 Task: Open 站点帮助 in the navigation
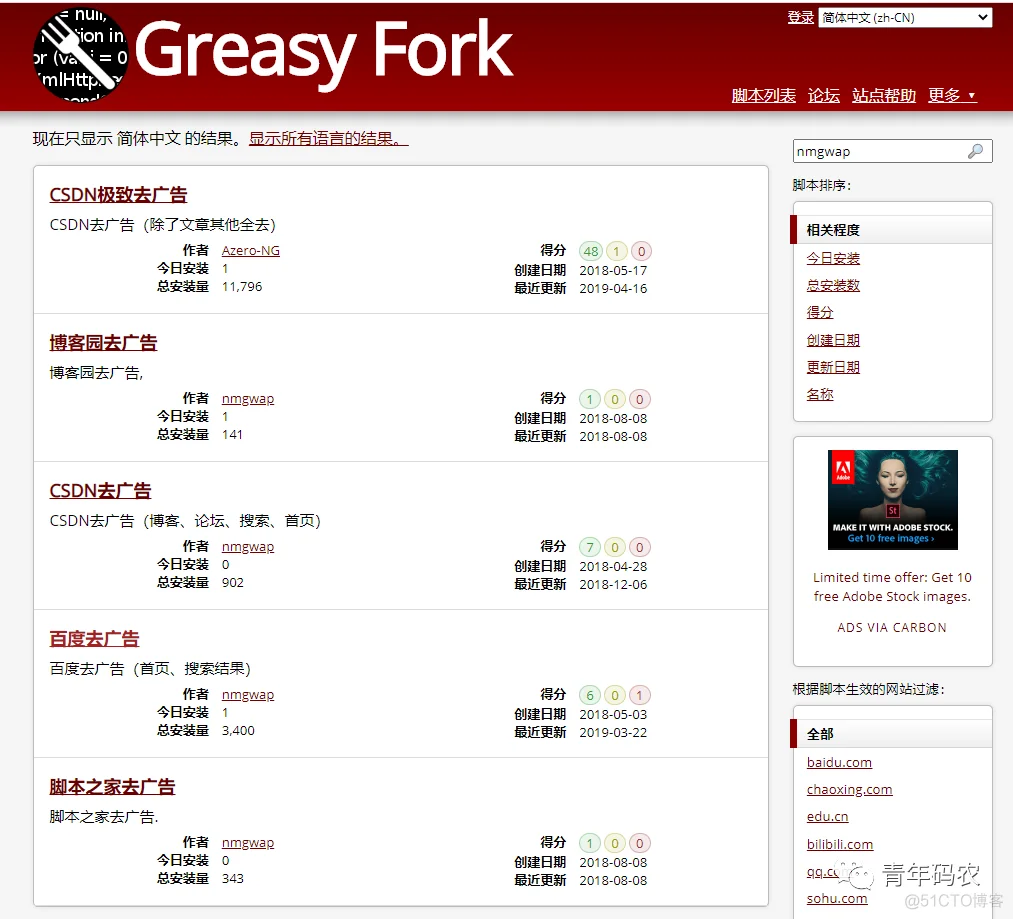[884, 96]
